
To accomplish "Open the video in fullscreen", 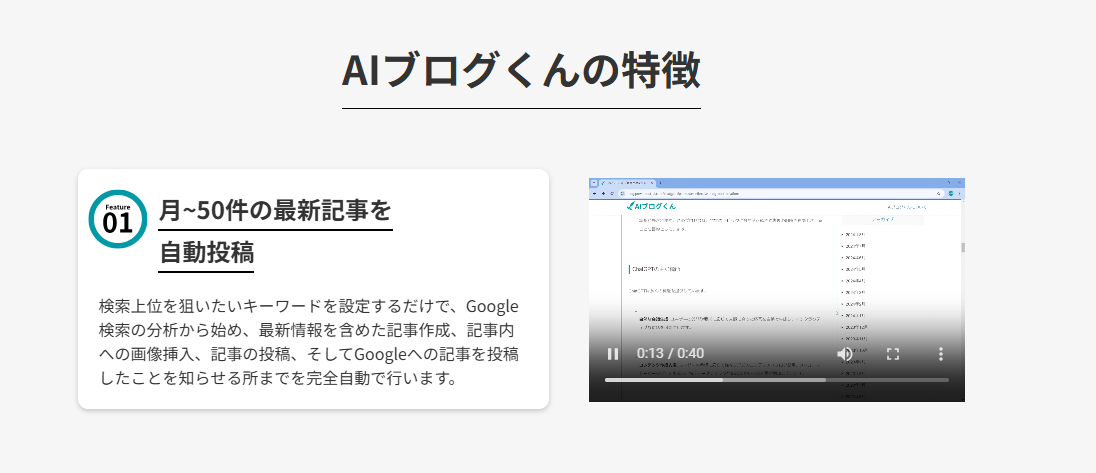I will click(893, 354).
